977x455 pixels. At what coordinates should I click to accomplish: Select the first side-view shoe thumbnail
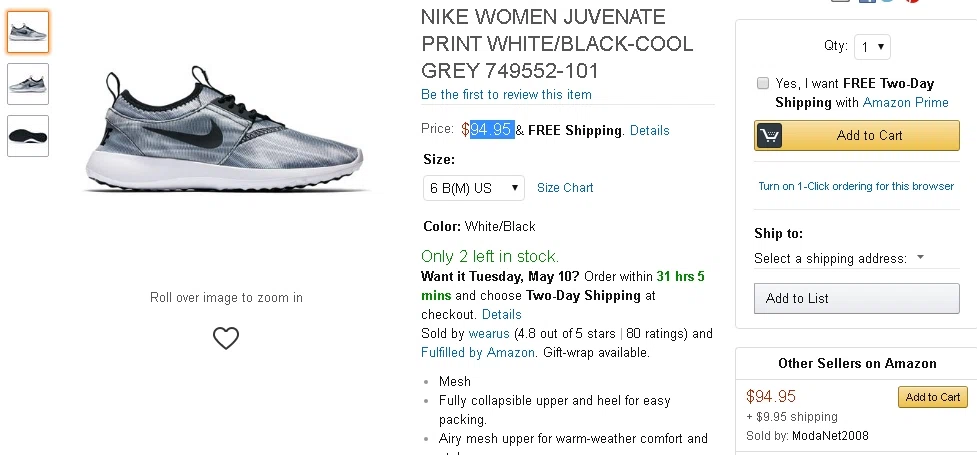[x=28, y=33]
